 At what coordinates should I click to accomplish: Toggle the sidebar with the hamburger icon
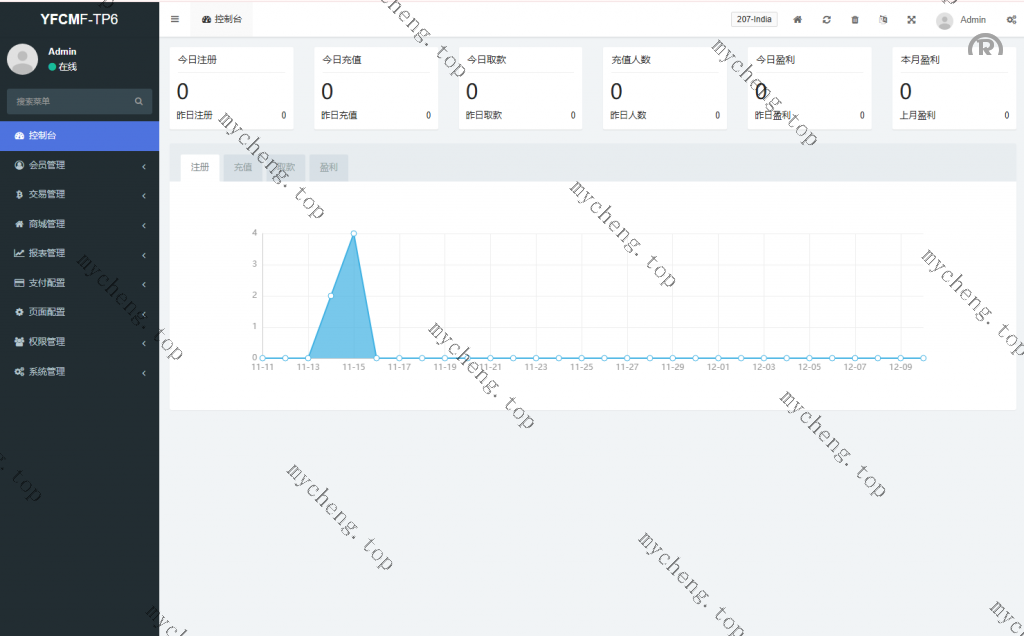175,19
